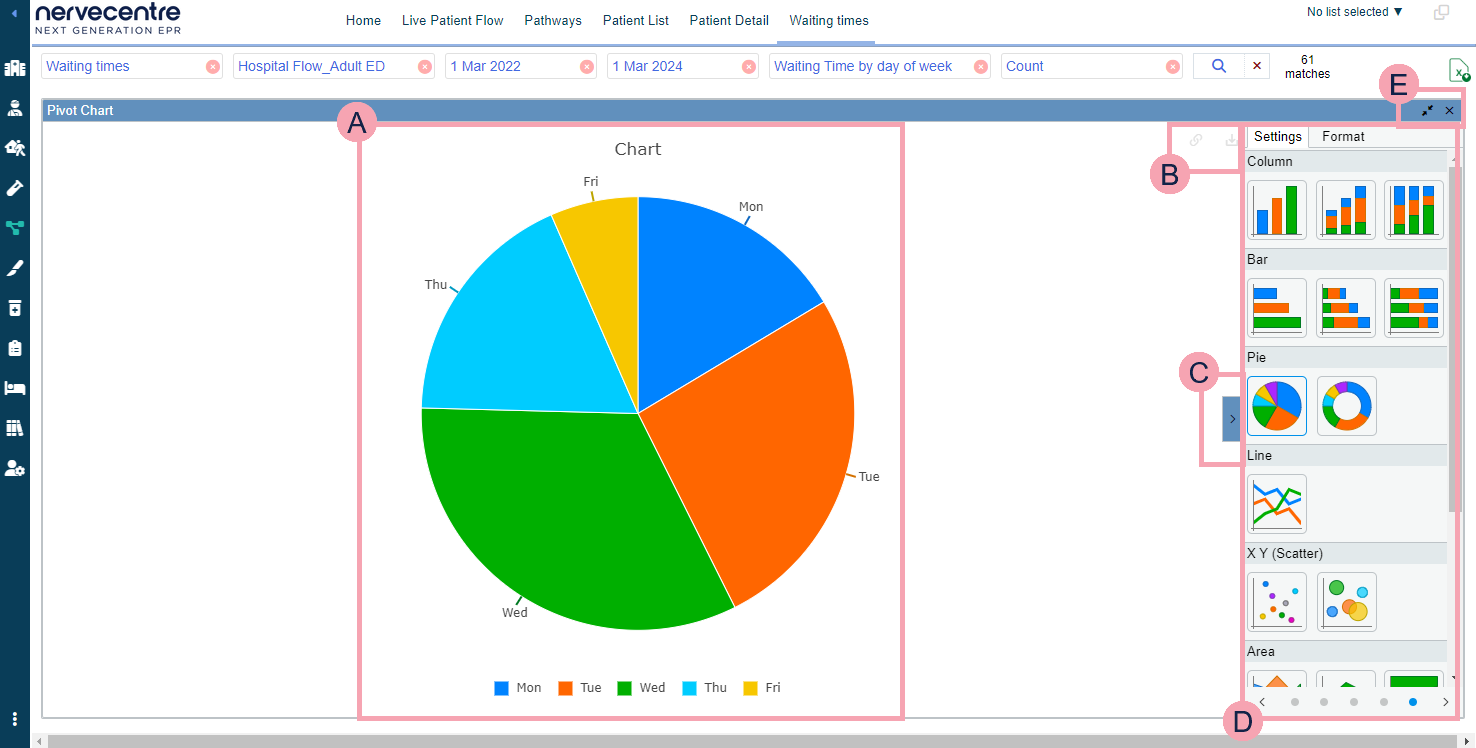Click the Excel export icon
1476x748 pixels.
coord(1459,70)
